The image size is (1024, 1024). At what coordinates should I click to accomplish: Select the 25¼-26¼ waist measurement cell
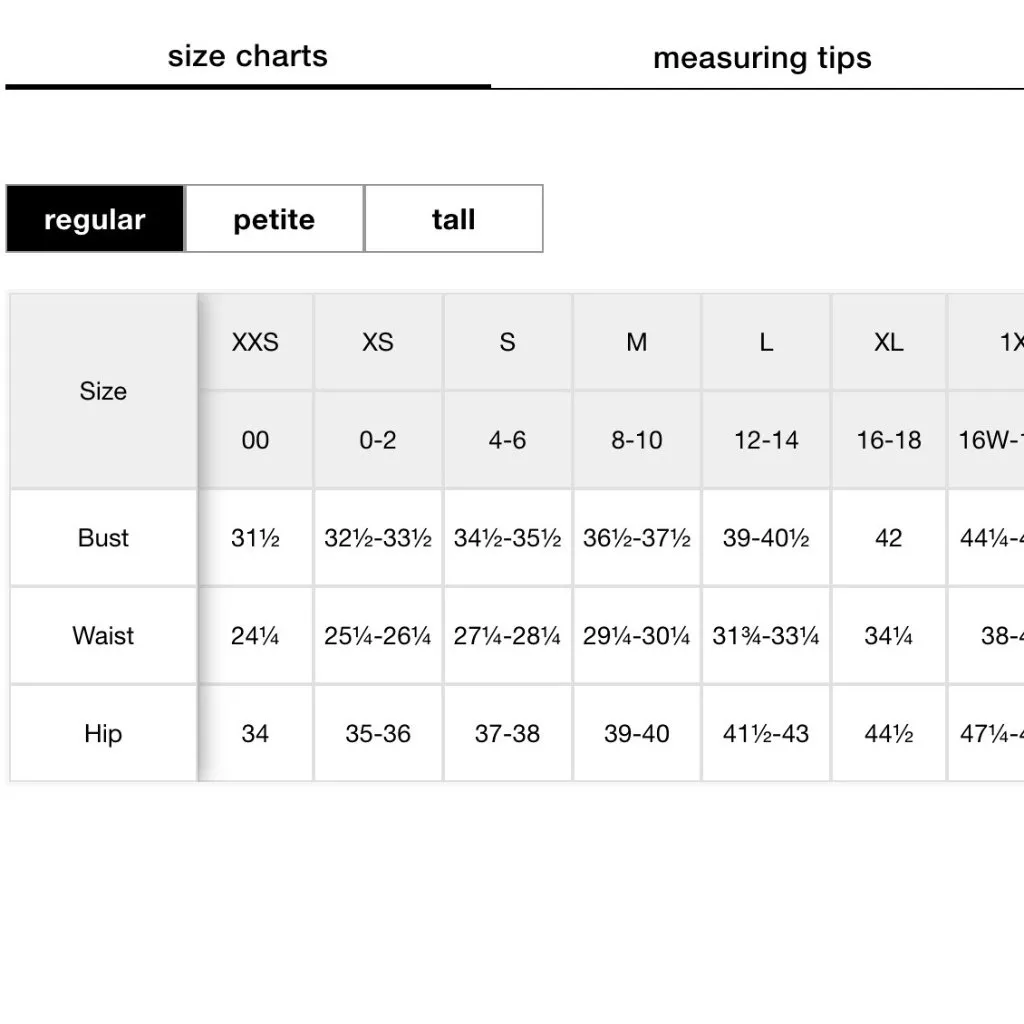click(x=378, y=636)
